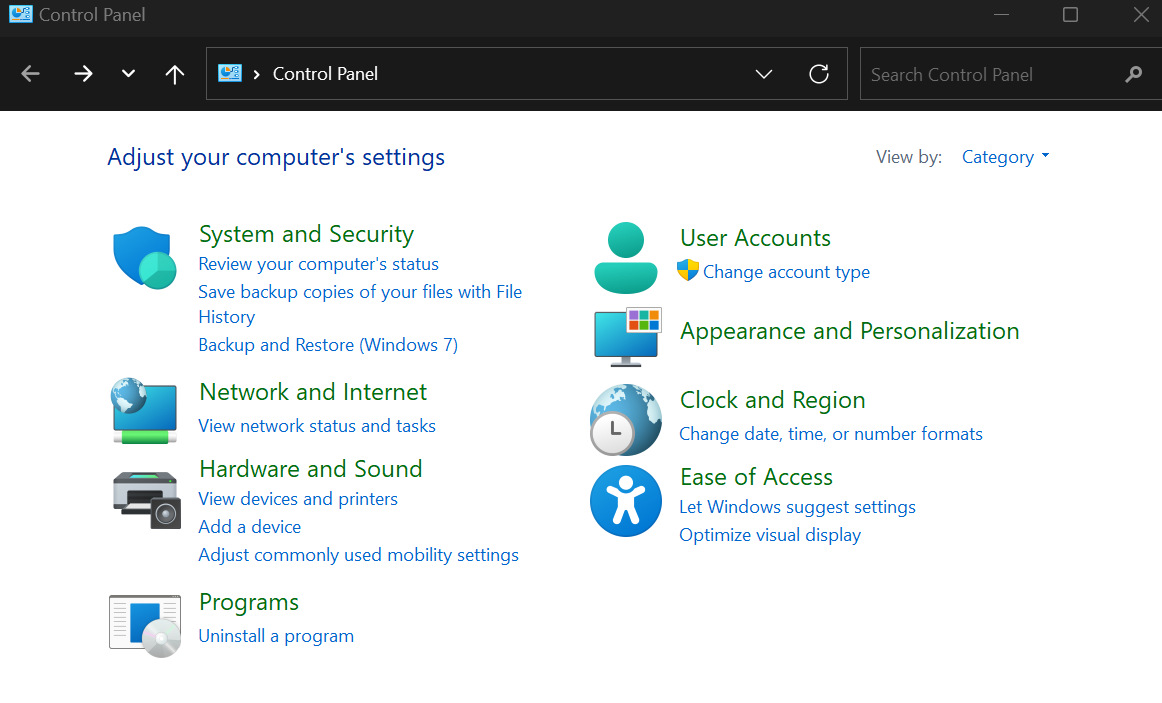This screenshot has width=1162, height=703.
Task: Click the User Accounts person icon
Action: click(x=625, y=257)
